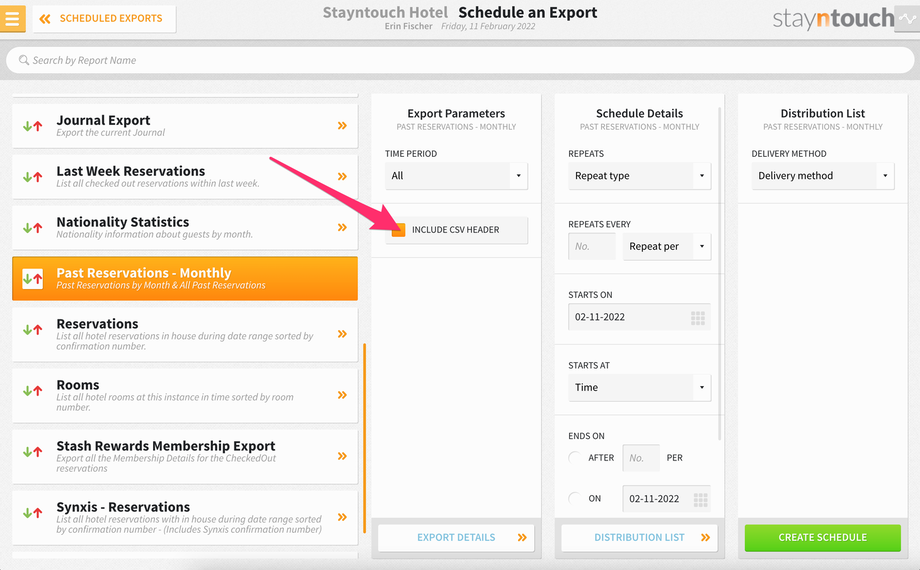Focus the Search by Report Name field

pos(460,60)
